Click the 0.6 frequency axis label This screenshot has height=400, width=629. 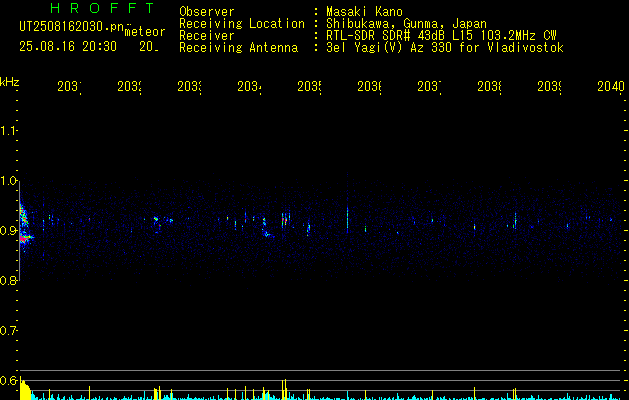tap(9, 381)
